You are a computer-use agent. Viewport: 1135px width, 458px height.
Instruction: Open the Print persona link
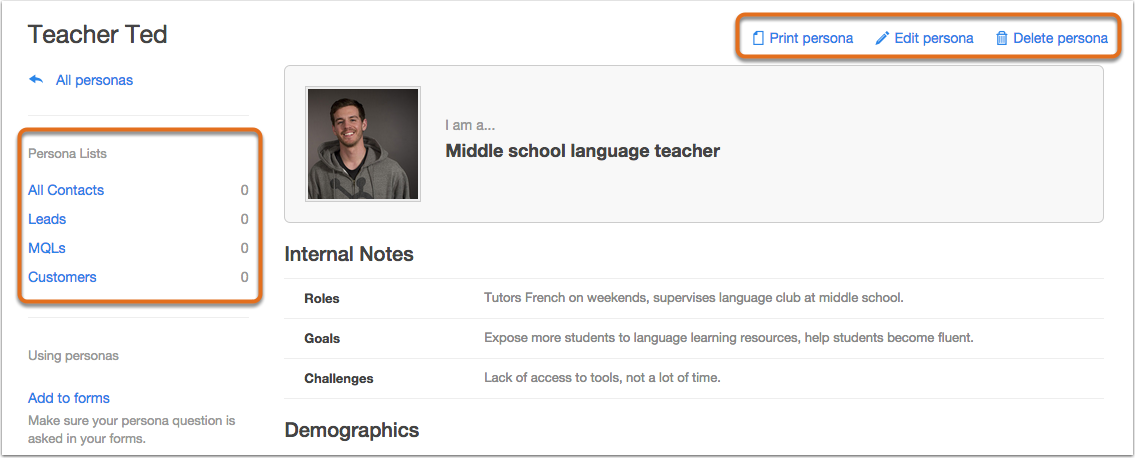(811, 38)
